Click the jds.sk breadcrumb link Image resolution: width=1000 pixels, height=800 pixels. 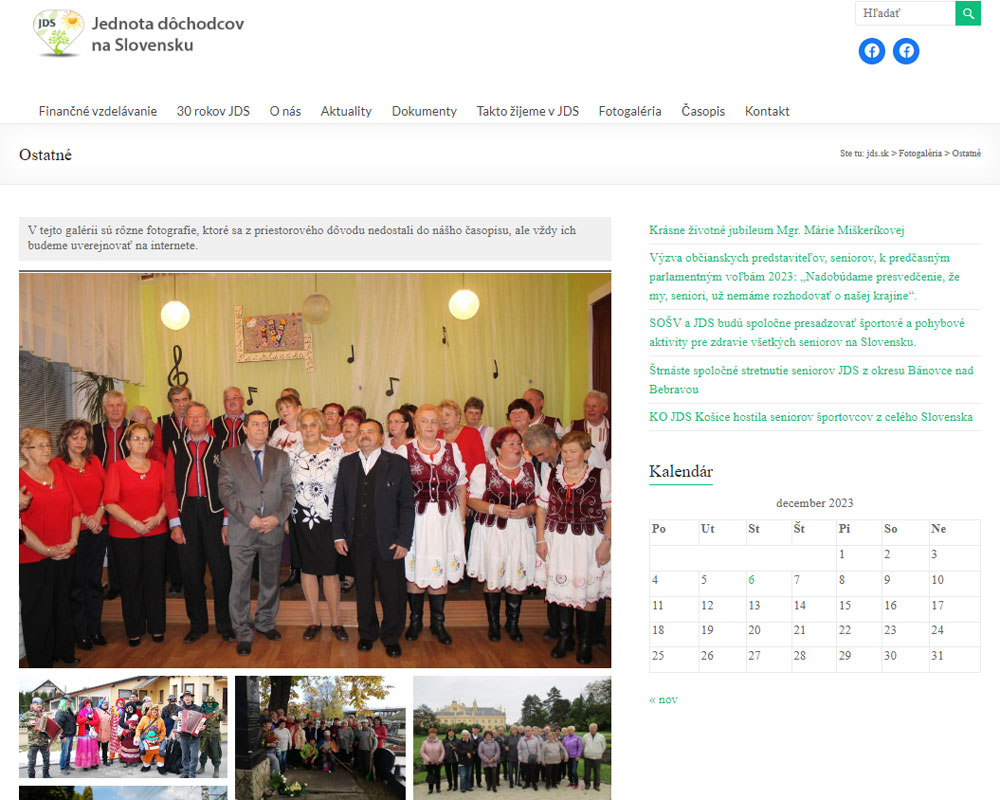click(x=877, y=154)
